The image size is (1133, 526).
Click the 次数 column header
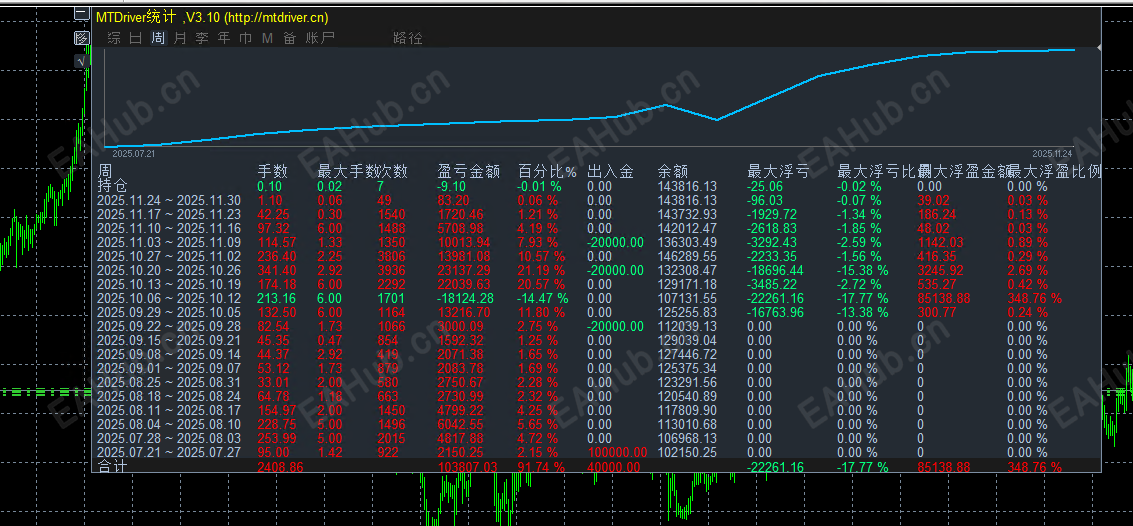pyautogui.click(x=393, y=172)
